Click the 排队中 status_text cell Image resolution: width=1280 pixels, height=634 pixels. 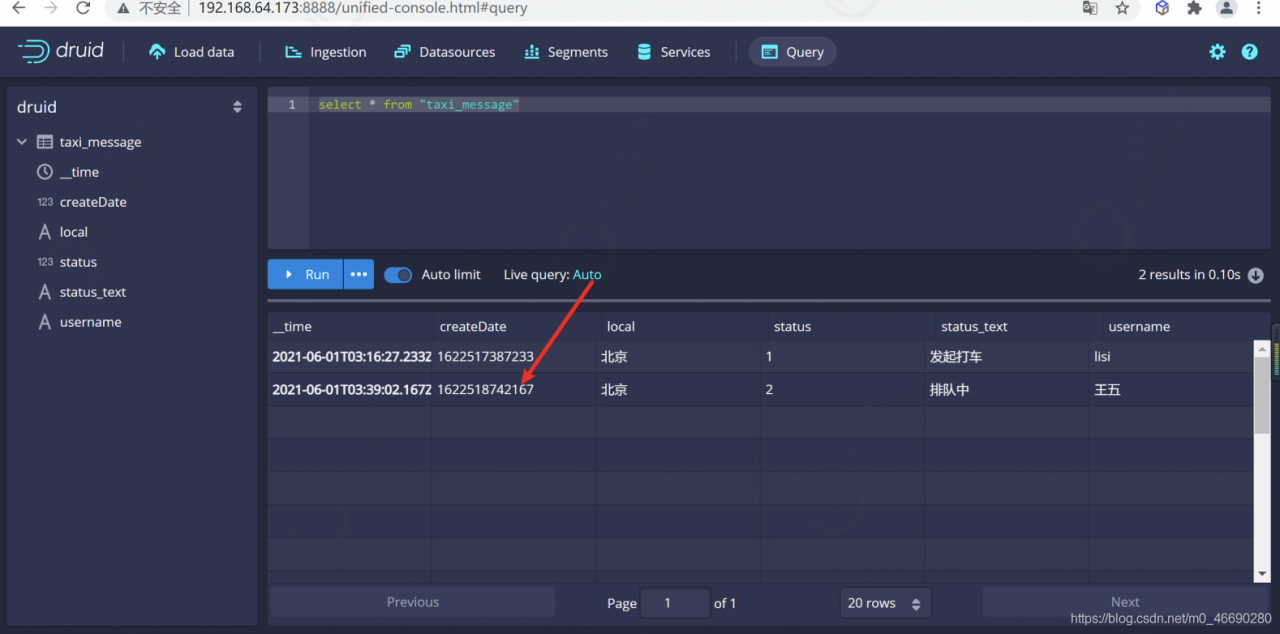tap(949, 390)
